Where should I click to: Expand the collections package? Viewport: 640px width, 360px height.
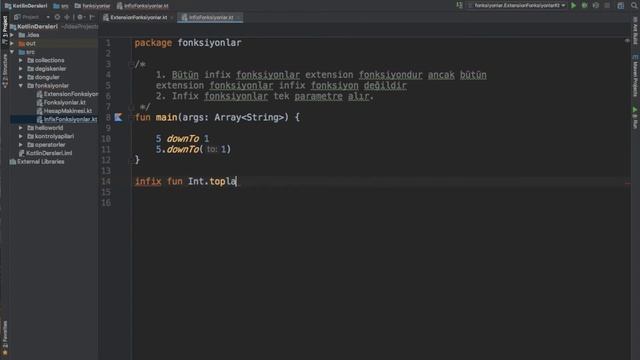coord(21,60)
